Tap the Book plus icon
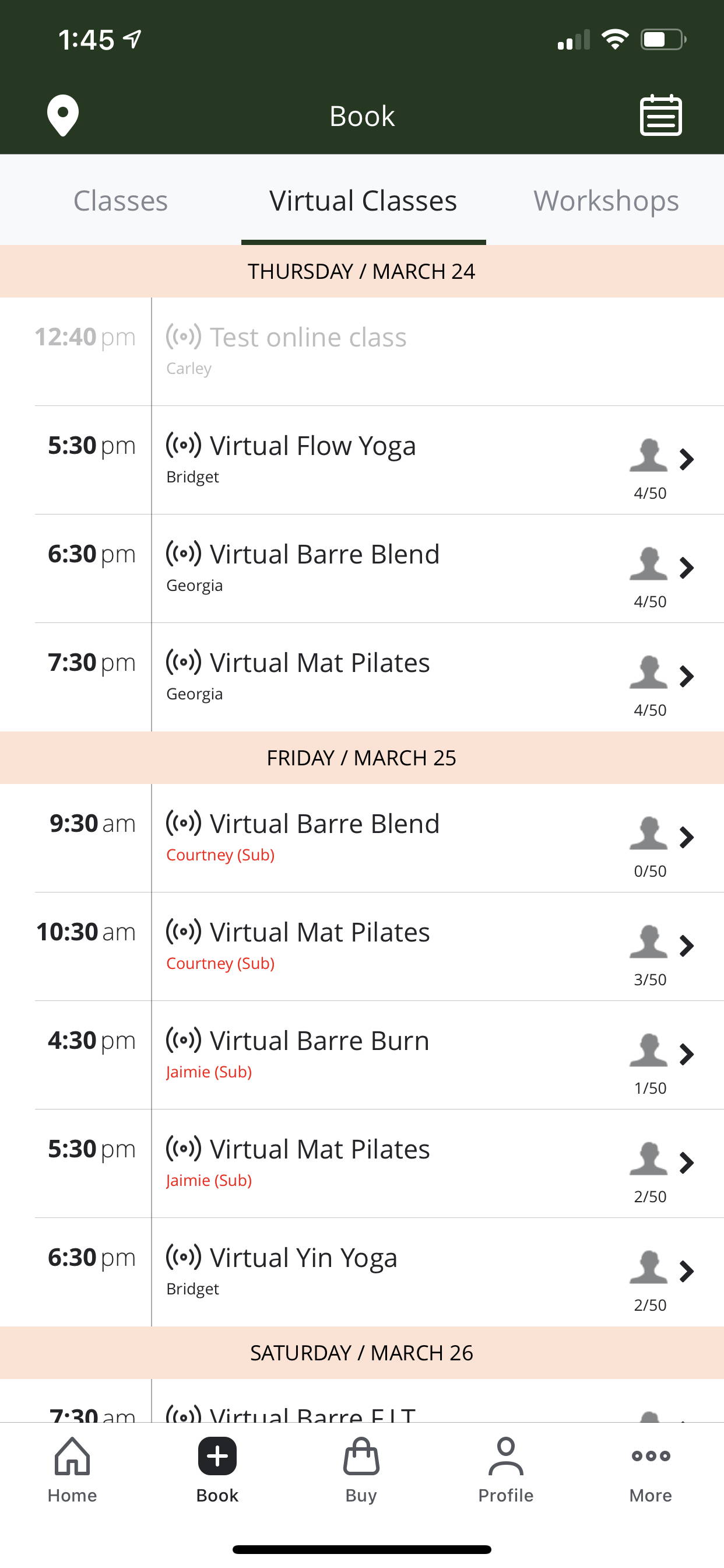This screenshot has width=724, height=1568. [217, 1457]
